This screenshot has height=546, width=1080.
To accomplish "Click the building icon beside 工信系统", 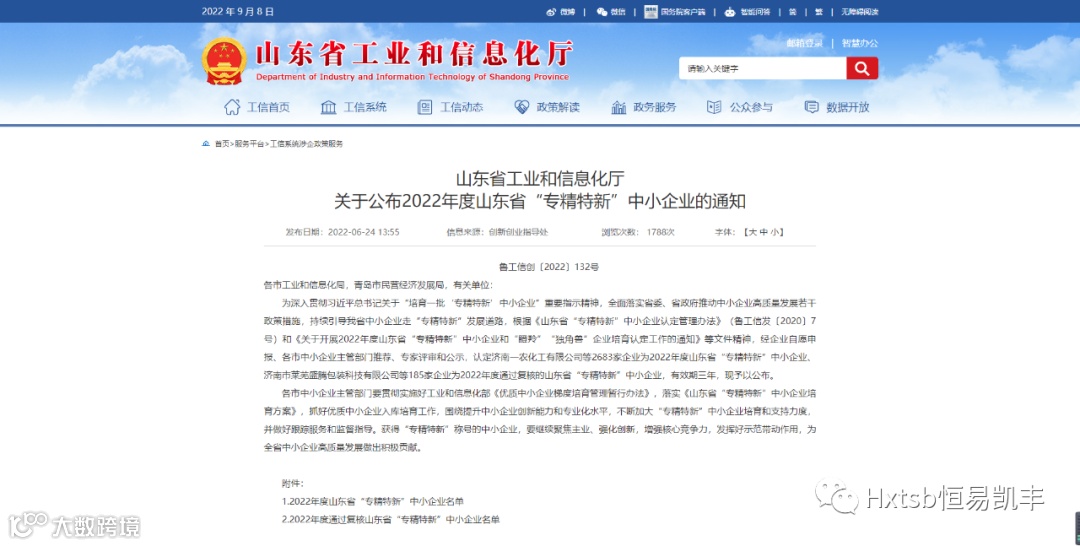I will (x=329, y=107).
